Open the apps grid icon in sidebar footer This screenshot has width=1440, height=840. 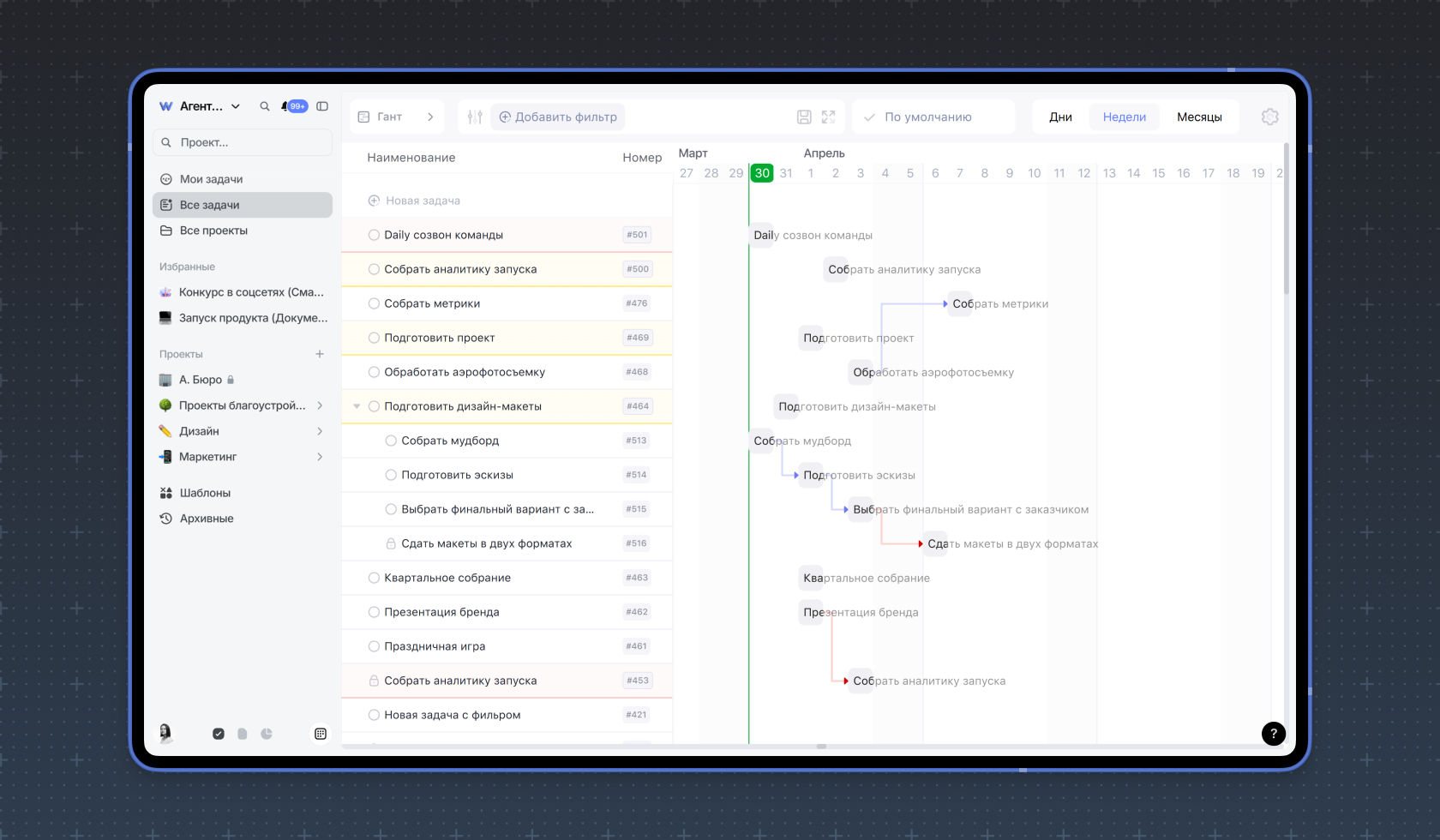click(321, 734)
